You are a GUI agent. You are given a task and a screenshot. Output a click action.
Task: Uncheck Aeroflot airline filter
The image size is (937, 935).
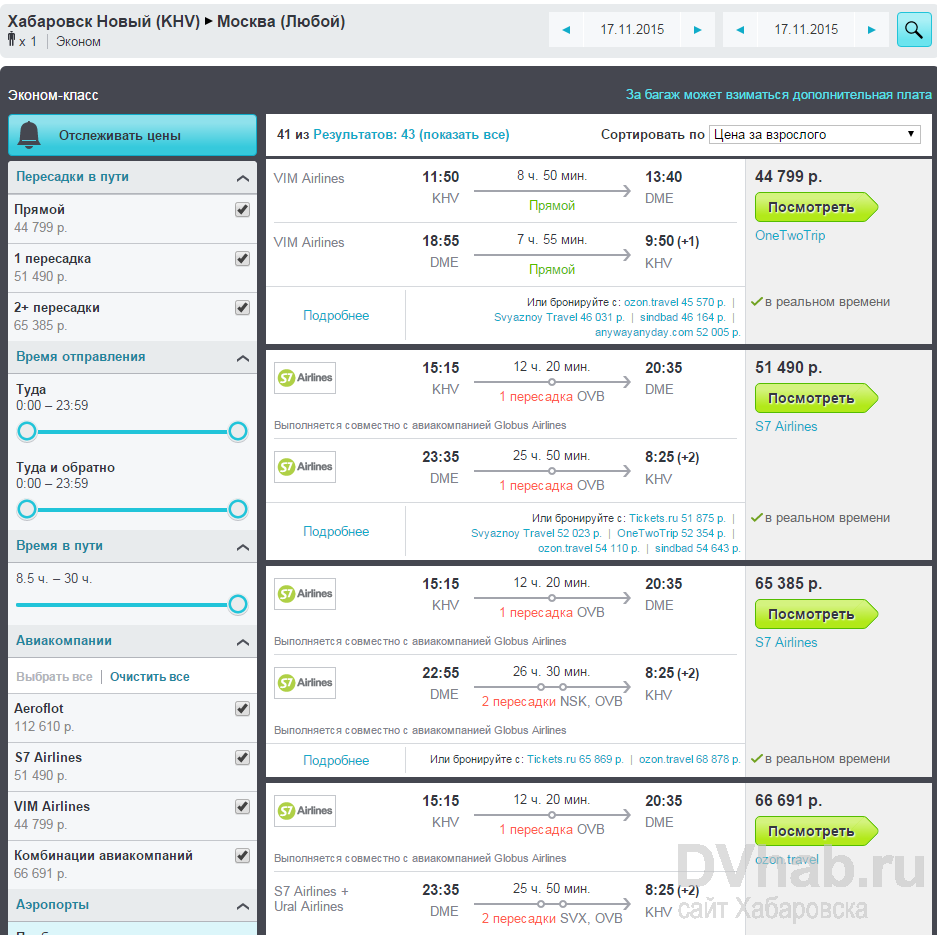[242, 709]
